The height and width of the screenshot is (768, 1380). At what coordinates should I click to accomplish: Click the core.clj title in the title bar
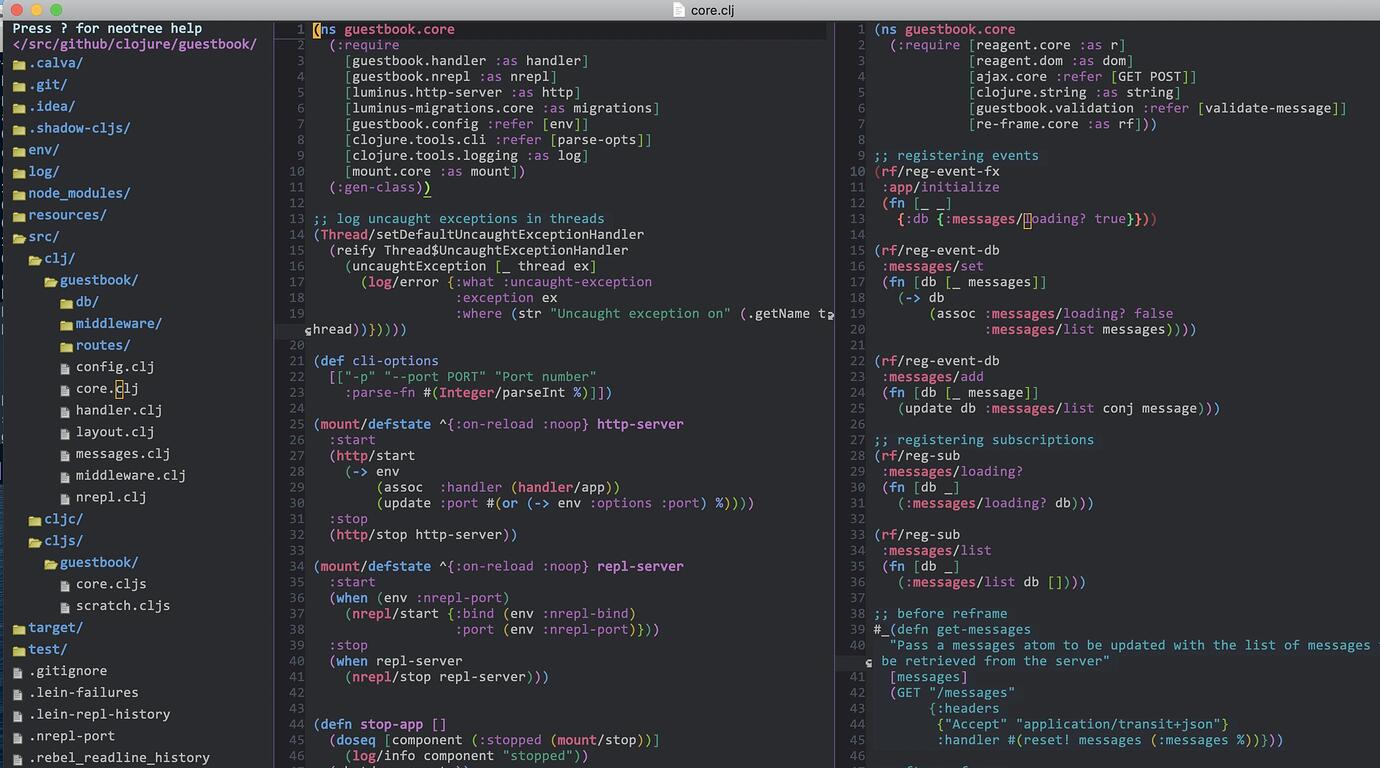click(712, 9)
